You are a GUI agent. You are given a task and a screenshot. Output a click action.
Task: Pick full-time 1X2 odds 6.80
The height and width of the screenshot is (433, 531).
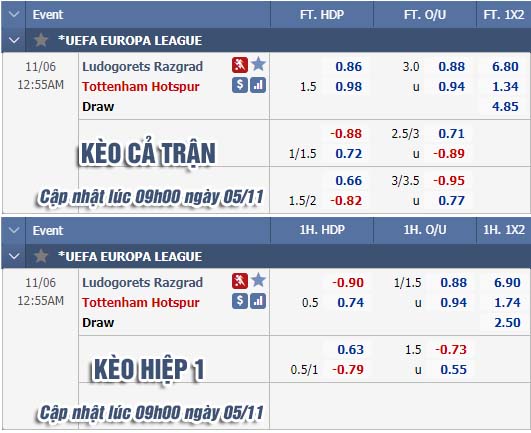(x=505, y=66)
